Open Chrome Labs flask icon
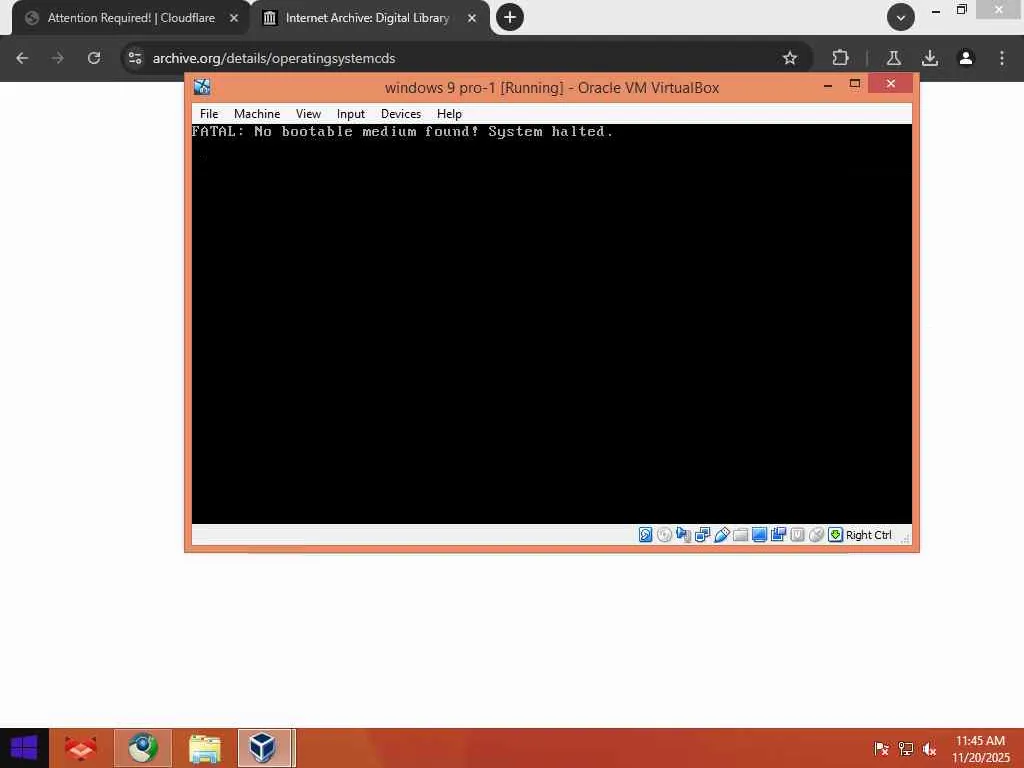This screenshot has height=768, width=1024. 893,58
